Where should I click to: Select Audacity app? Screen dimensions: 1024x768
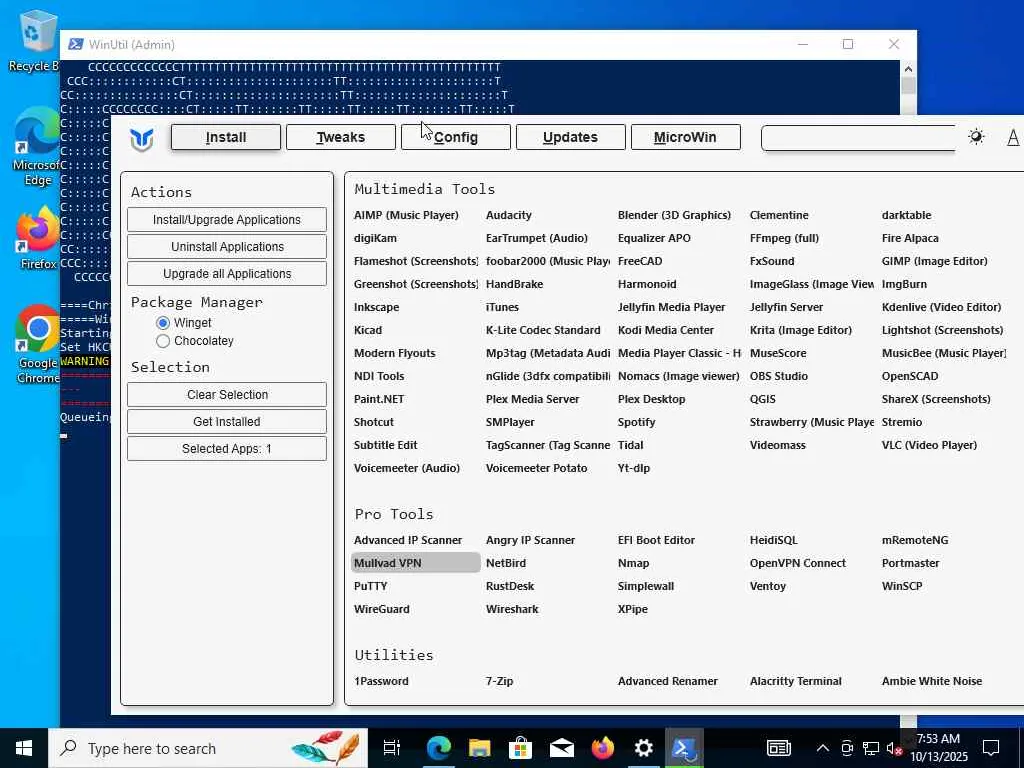509,216
